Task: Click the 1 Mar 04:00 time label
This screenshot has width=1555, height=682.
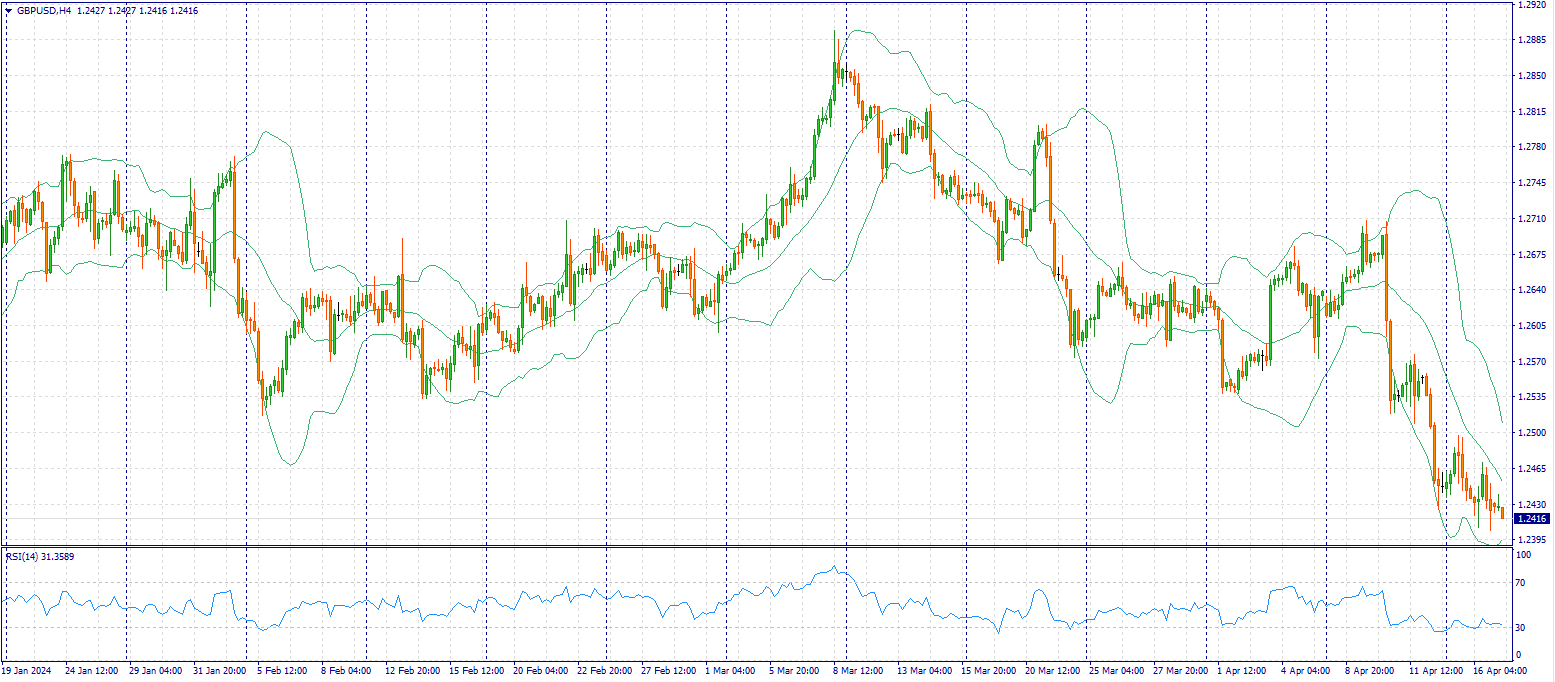Action: point(730,670)
